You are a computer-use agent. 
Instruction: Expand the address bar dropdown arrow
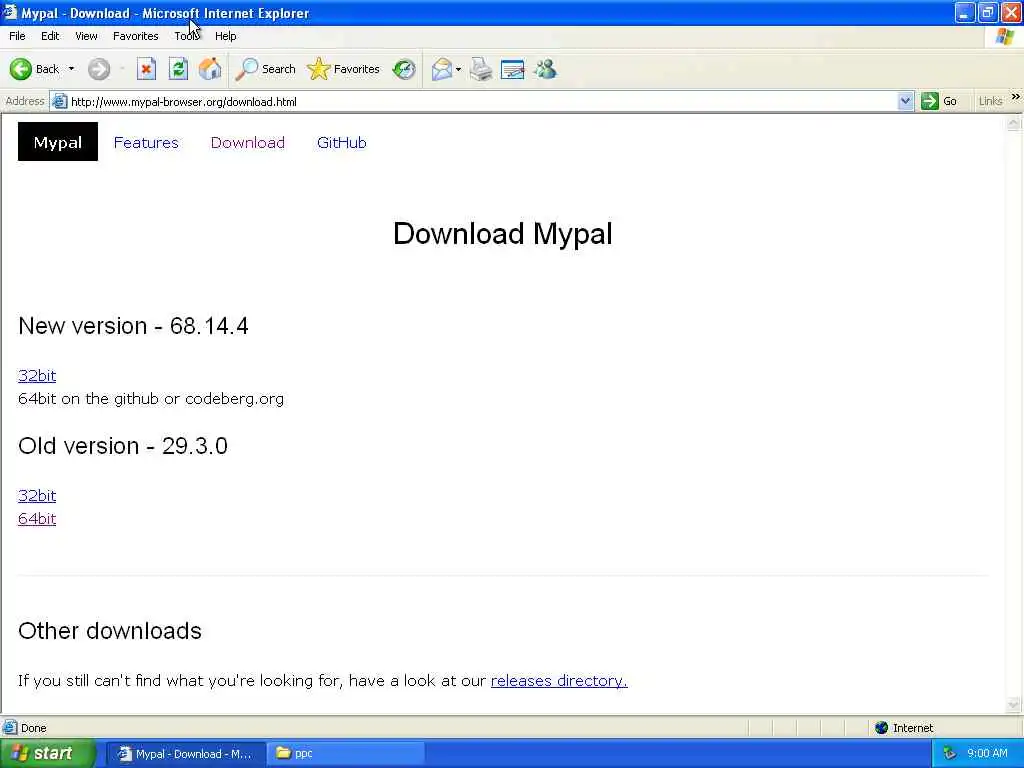905,101
